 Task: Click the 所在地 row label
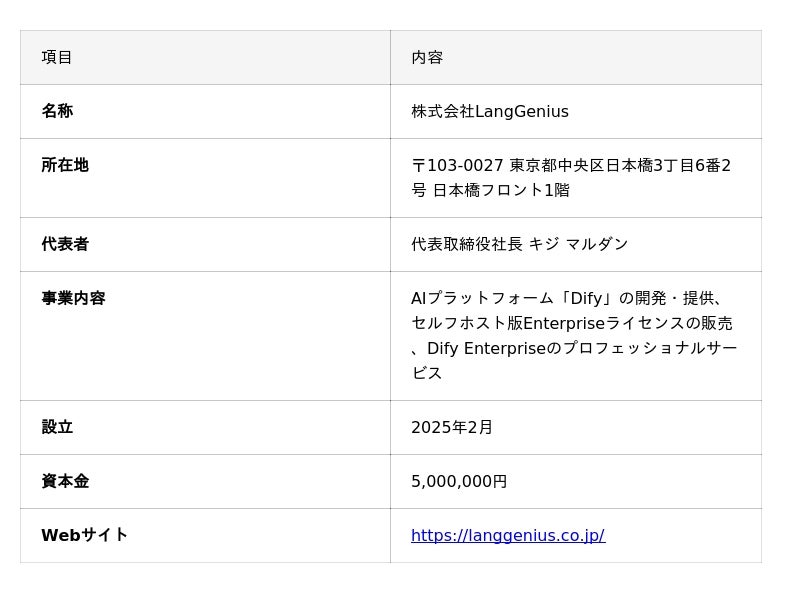point(205,178)
